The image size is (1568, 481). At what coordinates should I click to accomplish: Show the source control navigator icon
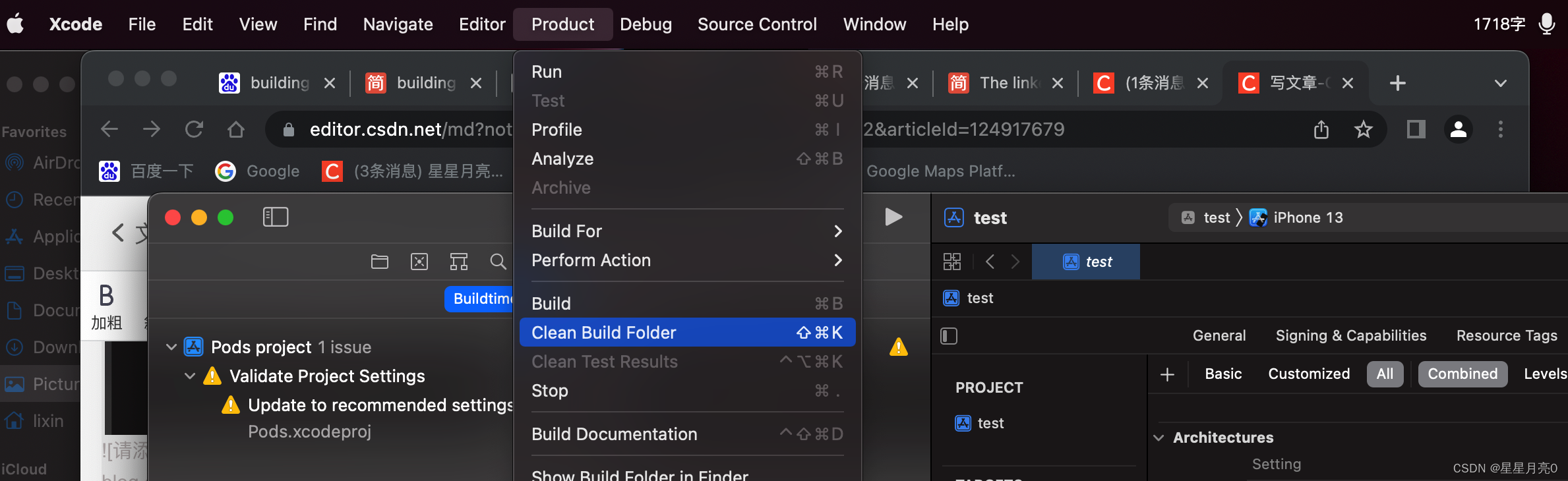[x=419, y=262]
